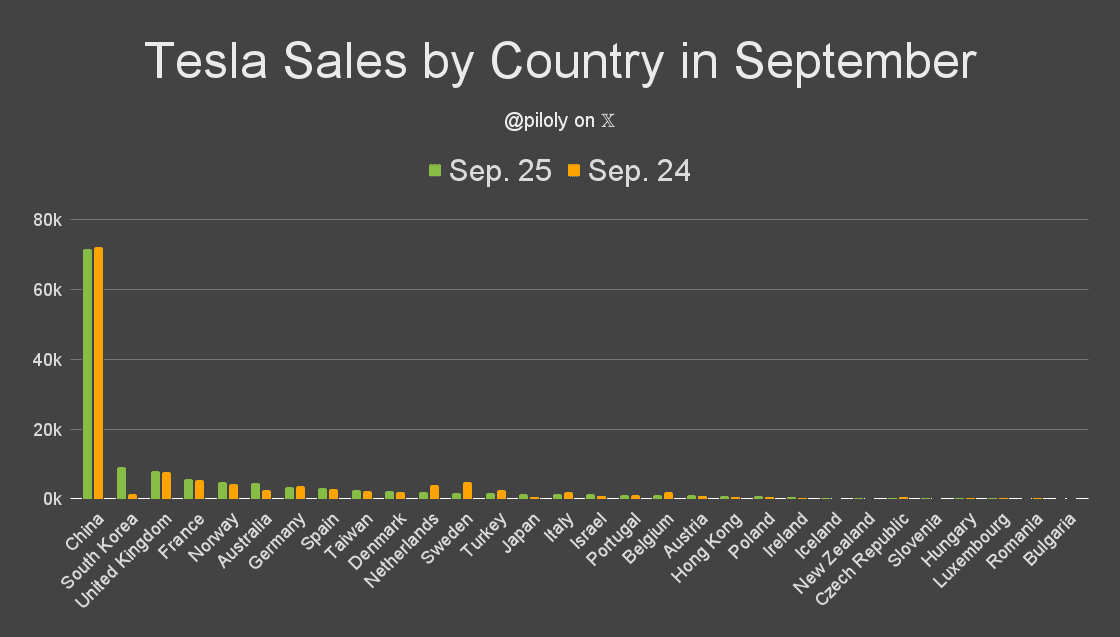Viewport: 1120px width, 637px height.
Task: Click the green Sep. 25 legend swatch
Action: [x=435, y=171]
